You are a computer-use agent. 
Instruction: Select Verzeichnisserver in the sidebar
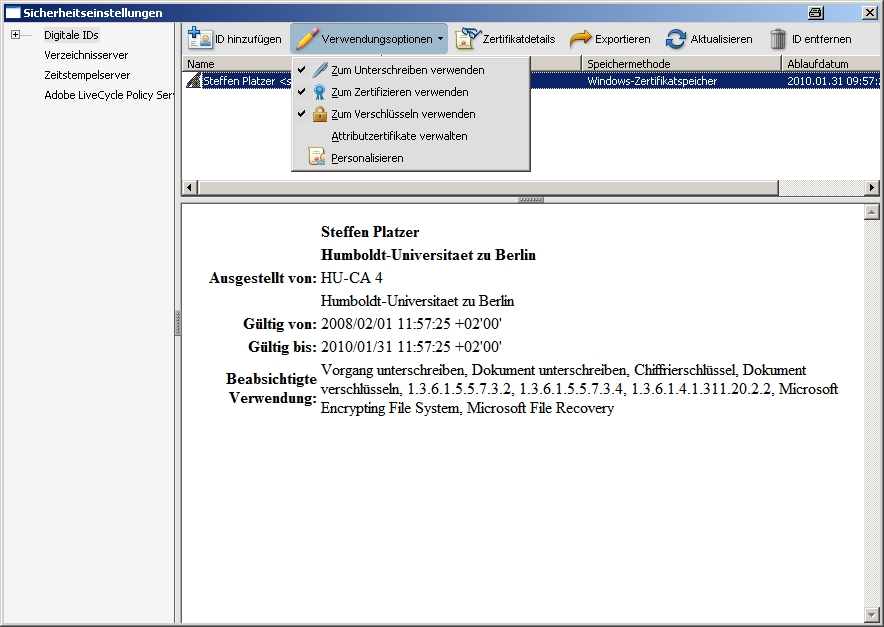(86, 55)
